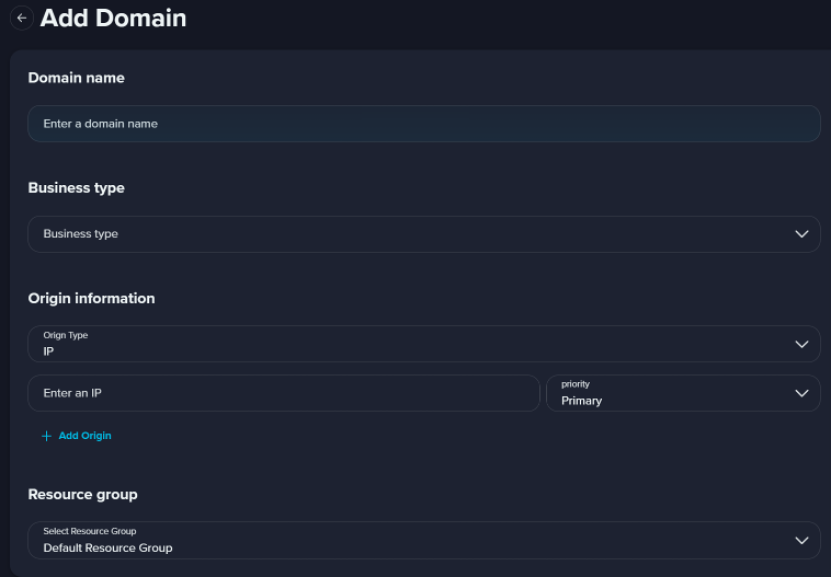Open the priority Primary dropdown
Screen dimensions: 832x578
683,393
